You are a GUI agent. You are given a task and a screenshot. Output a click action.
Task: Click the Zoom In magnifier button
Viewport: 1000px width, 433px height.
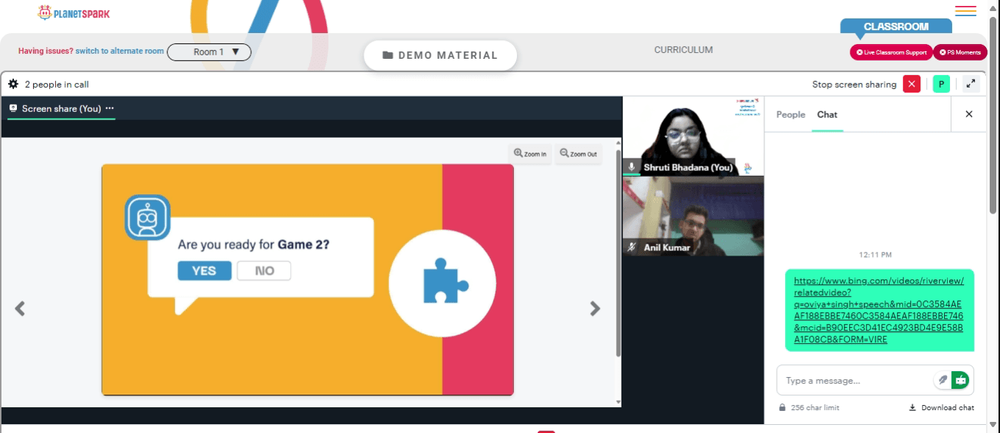pos(530,154)
